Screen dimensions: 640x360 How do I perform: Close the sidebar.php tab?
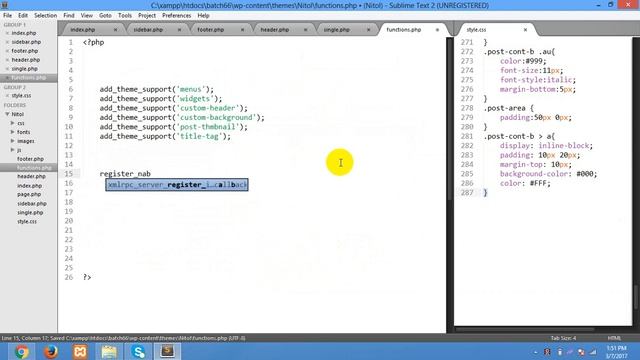179,30
